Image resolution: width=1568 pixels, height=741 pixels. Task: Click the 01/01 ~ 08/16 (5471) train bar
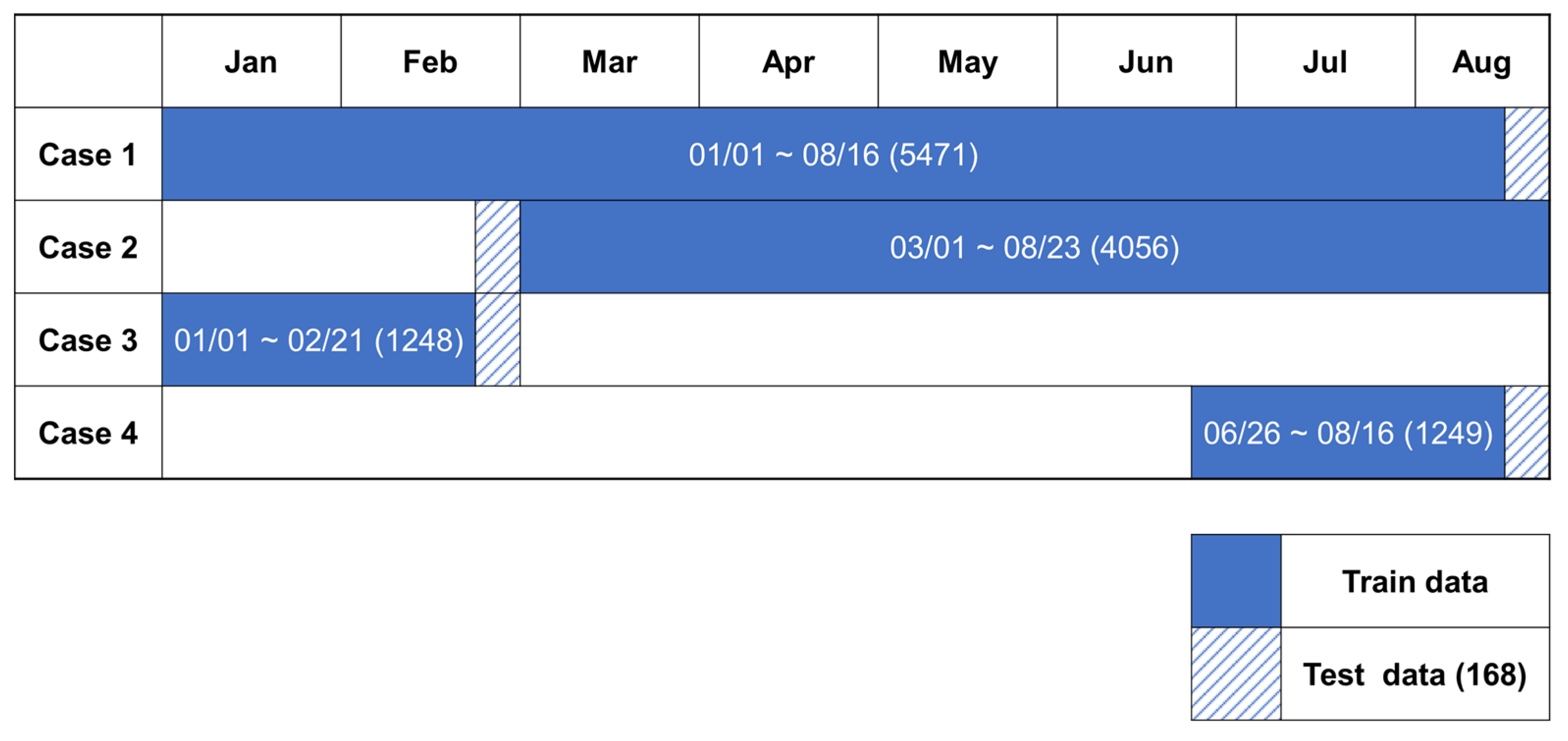click(x=833, y=154)
